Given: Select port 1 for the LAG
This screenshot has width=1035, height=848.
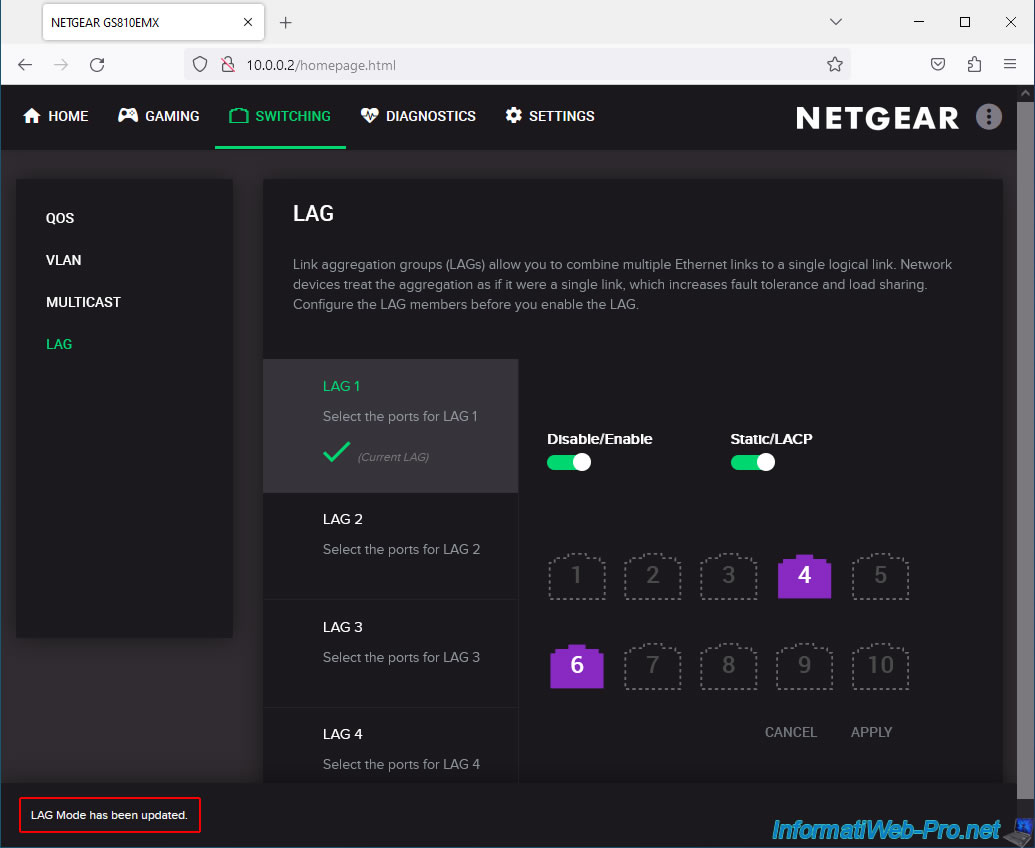Looking at the screenshot, I should tap(577, 576).
